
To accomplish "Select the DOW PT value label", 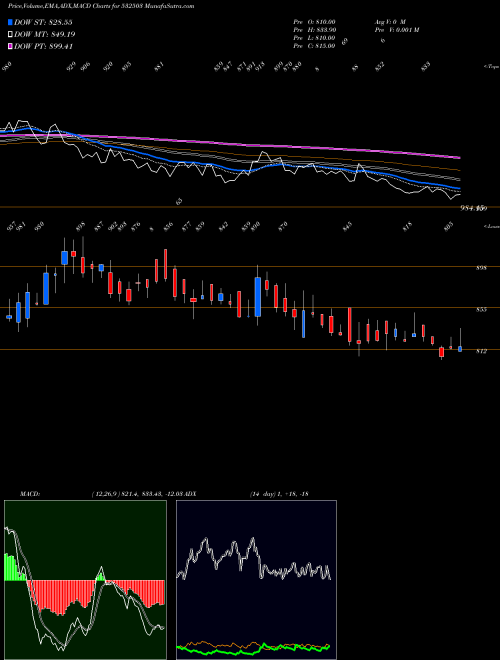I will point(44,47).
